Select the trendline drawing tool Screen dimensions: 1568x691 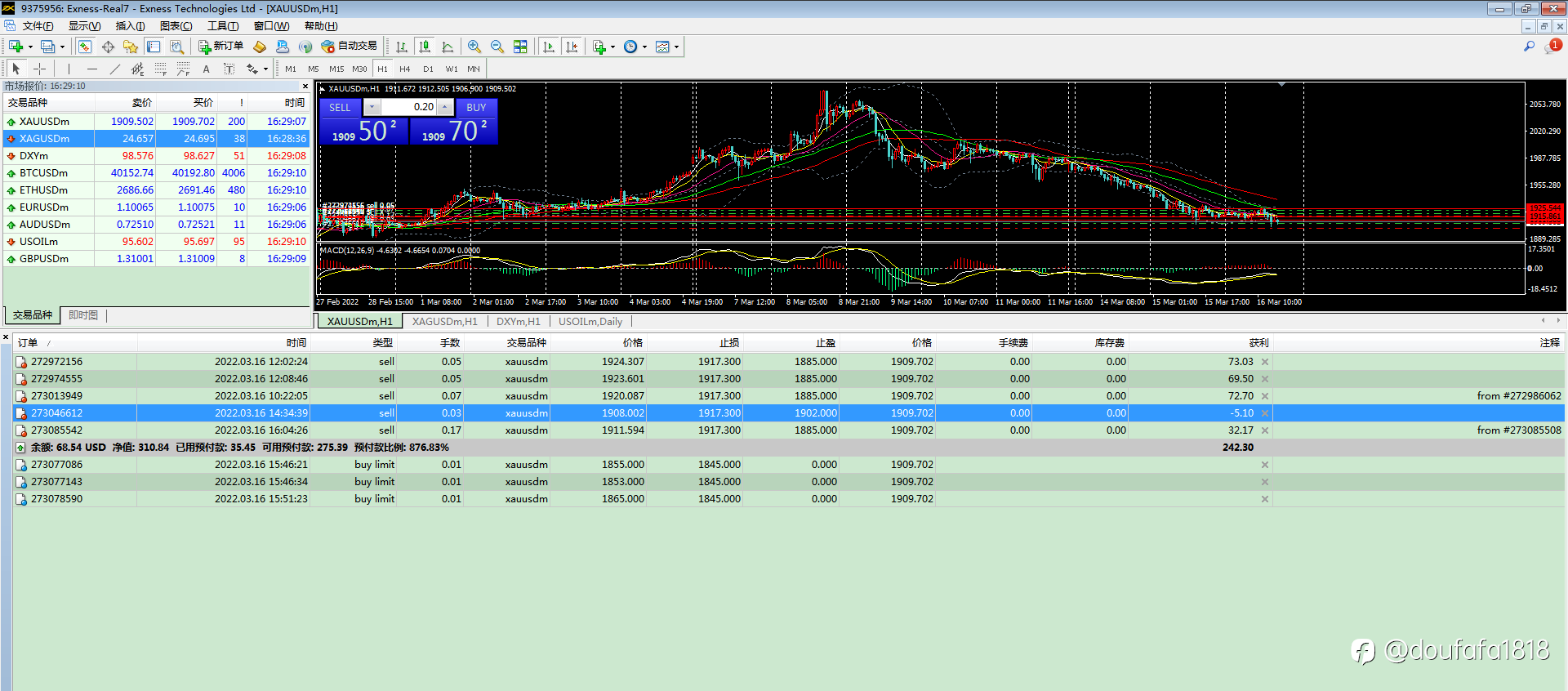pos(114,69)
